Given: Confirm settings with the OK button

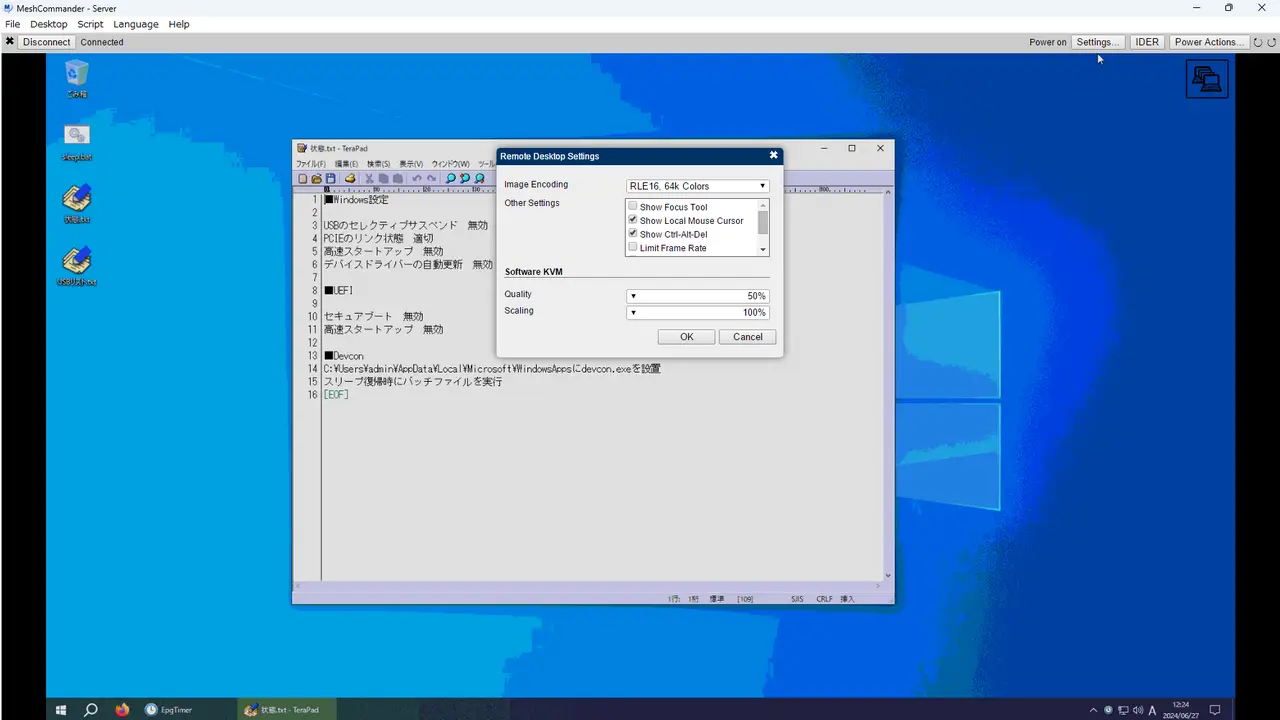Looking at the screenshot, I should click(x=687, y=337).
